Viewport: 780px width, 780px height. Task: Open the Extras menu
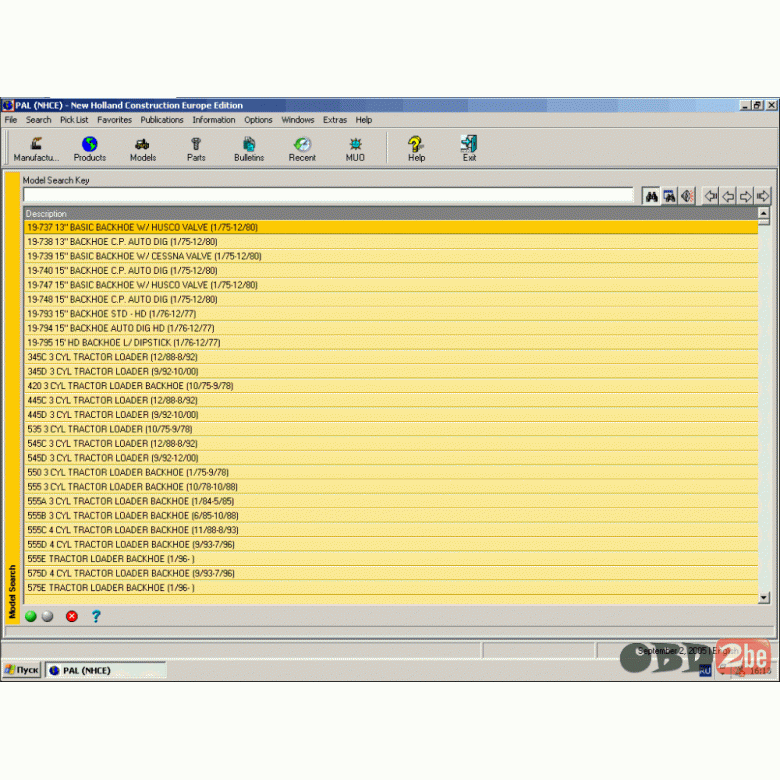335,120
